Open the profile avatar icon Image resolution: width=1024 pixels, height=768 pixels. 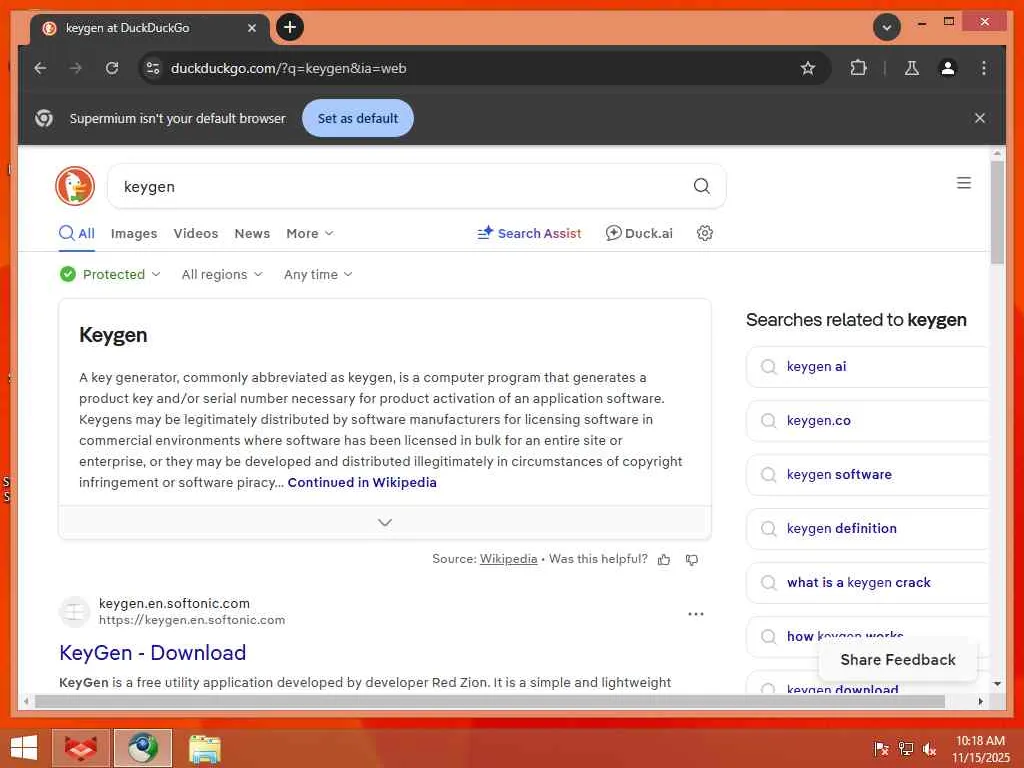point(948,68)
